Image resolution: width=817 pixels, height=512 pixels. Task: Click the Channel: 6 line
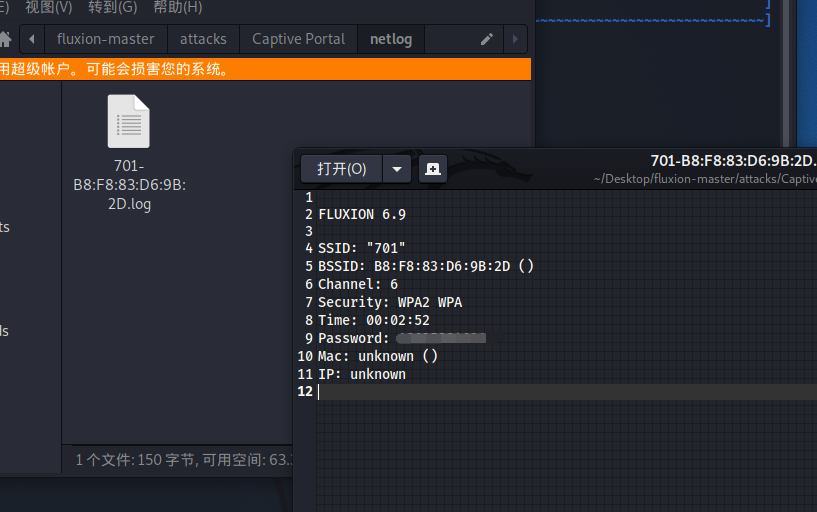click(x=358, y=284)
